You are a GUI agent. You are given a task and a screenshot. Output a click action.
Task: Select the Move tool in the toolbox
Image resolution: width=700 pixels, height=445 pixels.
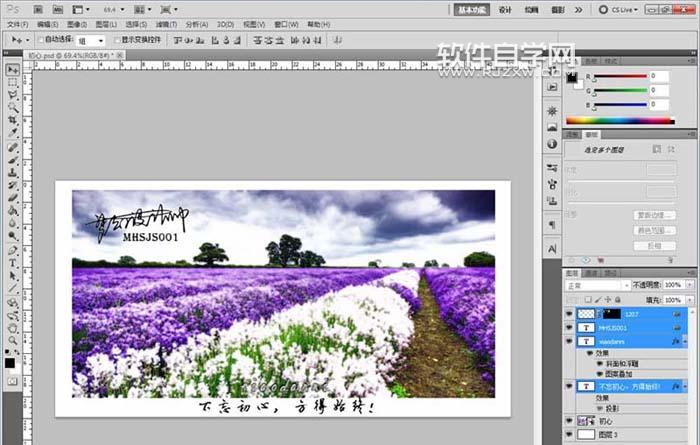(12, 70)
